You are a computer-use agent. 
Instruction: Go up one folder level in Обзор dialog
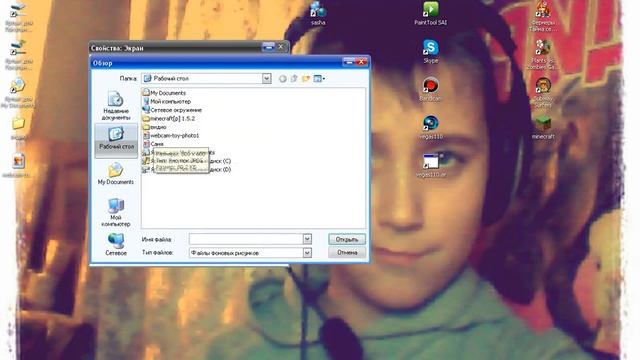(294, 78)
